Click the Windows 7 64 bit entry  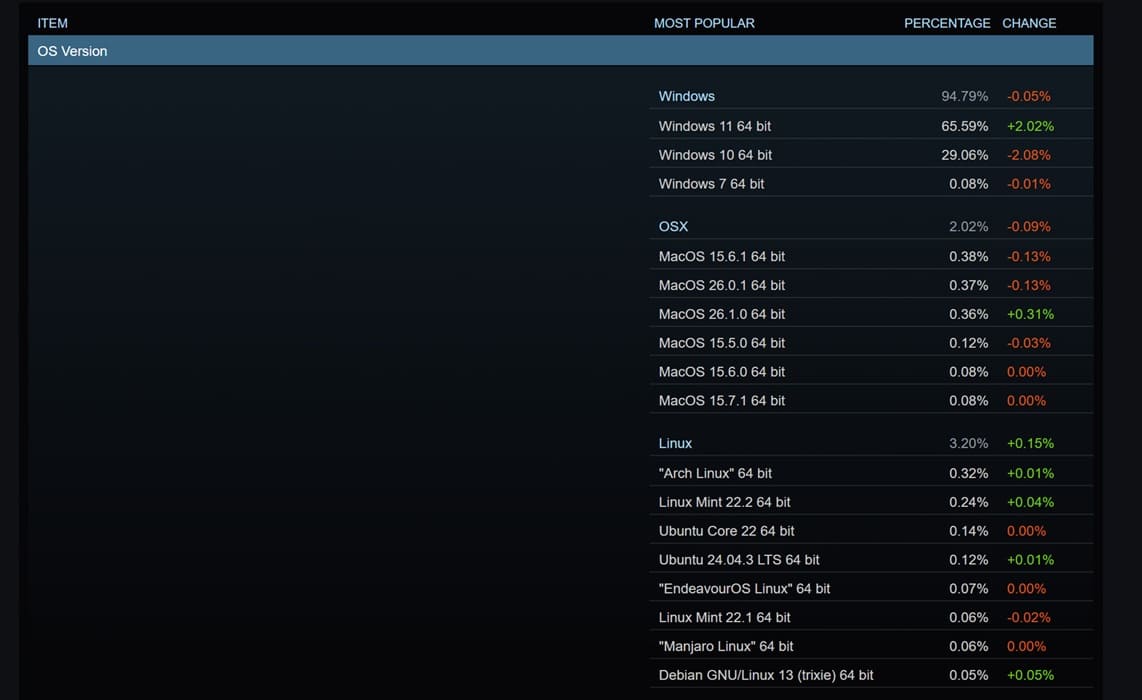pos(711,184)
